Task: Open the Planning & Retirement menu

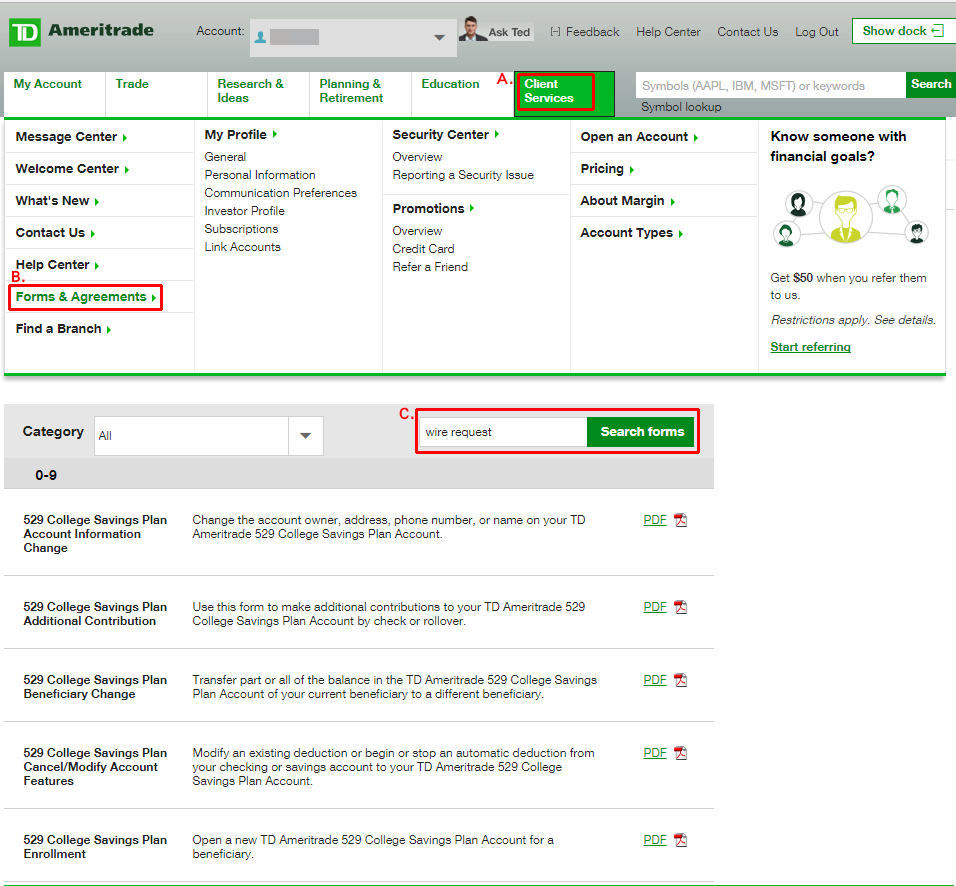Action: [349, 91]
